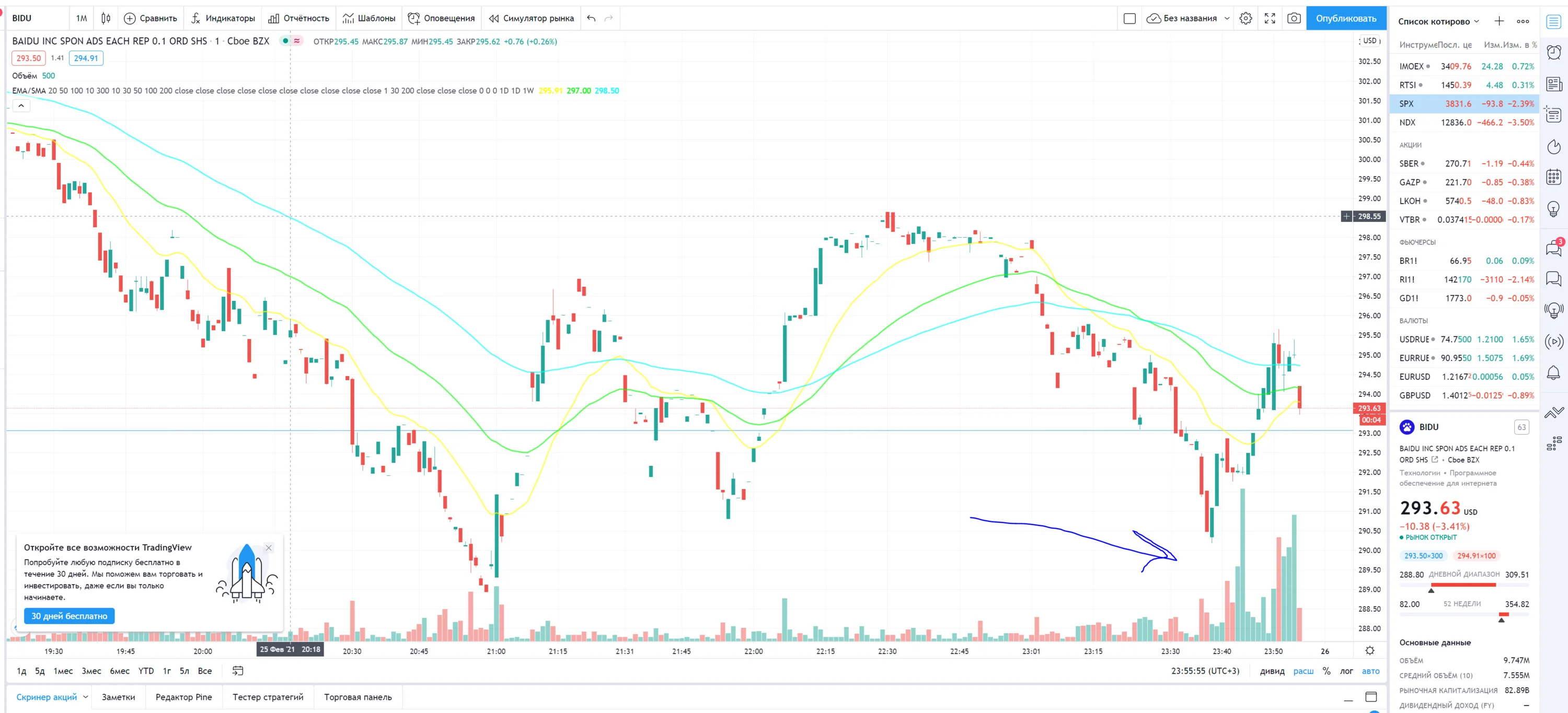Redo the chart action
Viewport: 1568px width, 713px height.
coord(609,18)
